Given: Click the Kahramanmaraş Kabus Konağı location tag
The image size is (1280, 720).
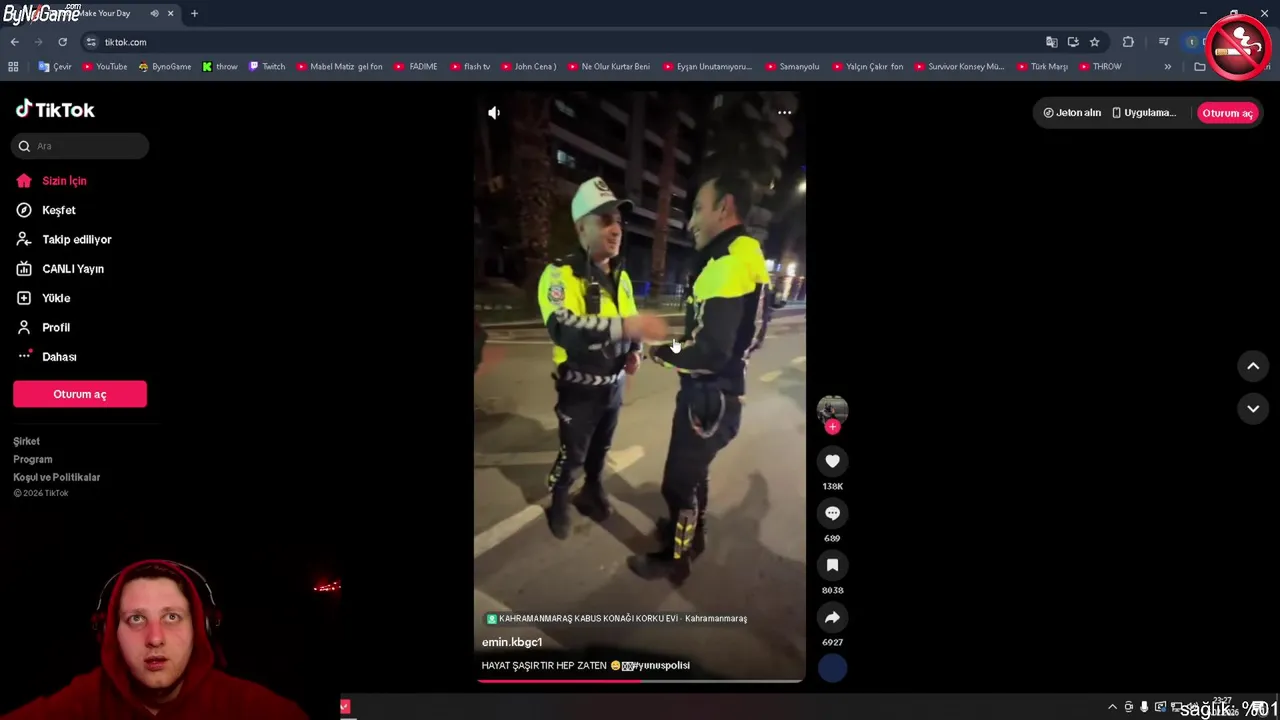Looking at the screenshot, I should [x=616, y=618].
